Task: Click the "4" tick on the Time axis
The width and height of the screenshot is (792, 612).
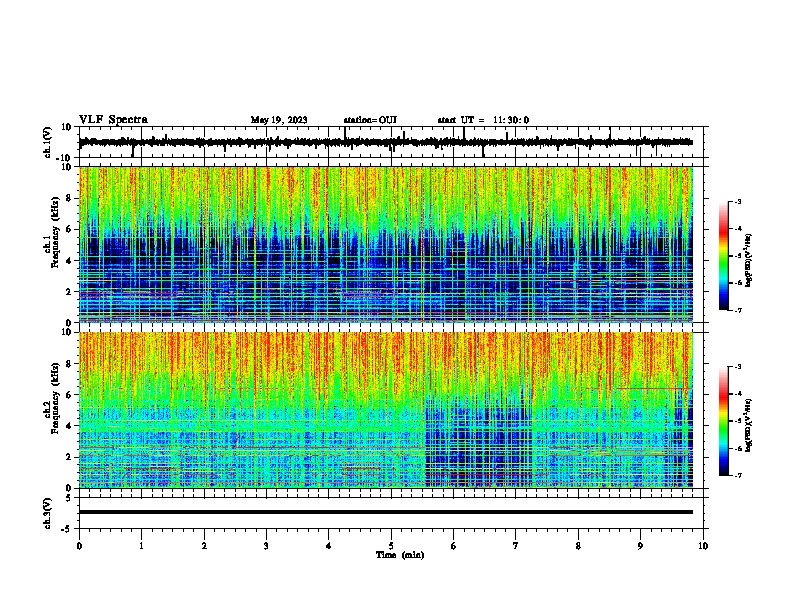Action: 329,546
